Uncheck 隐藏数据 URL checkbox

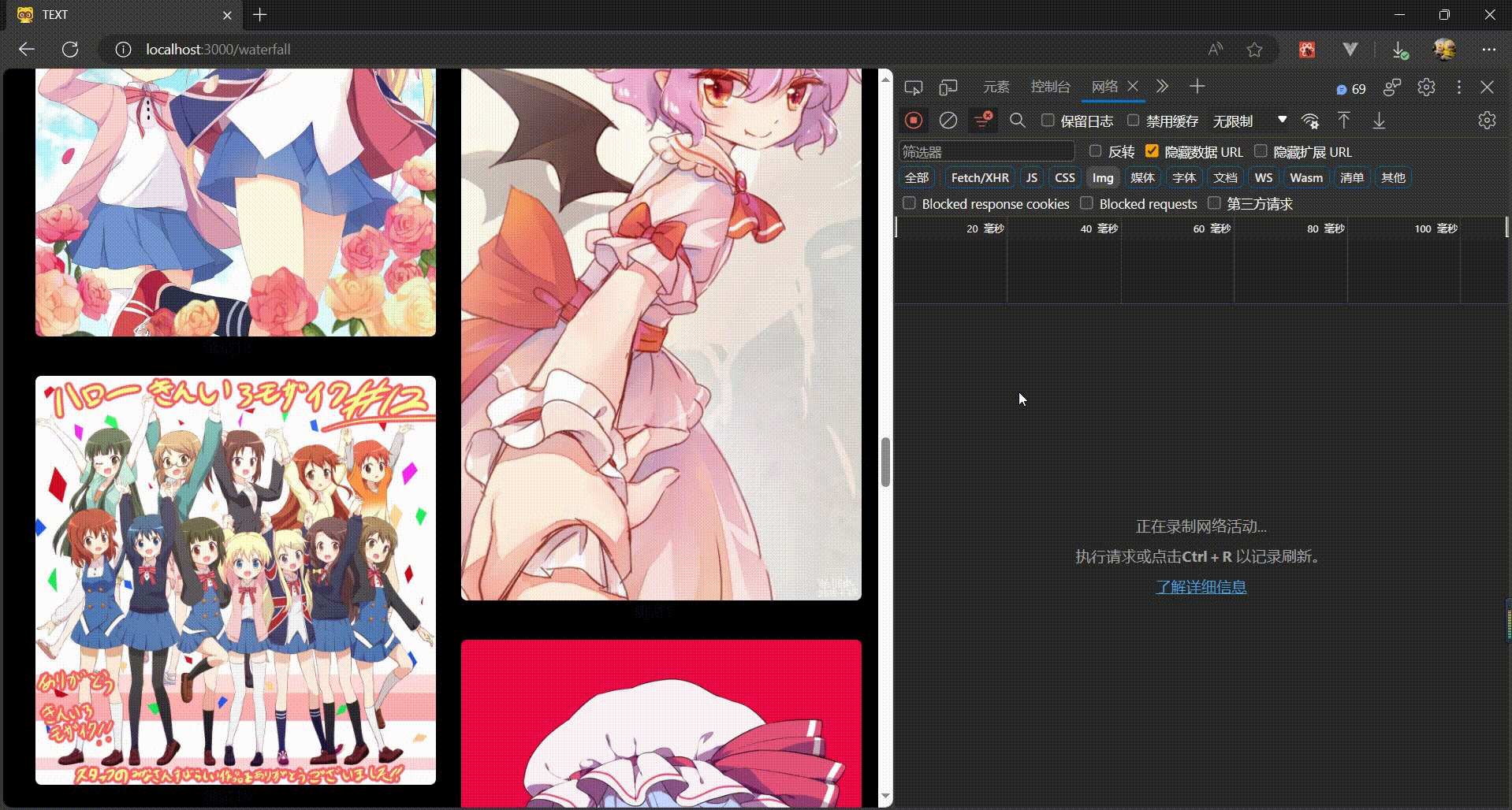click(x=1152, y=150)
